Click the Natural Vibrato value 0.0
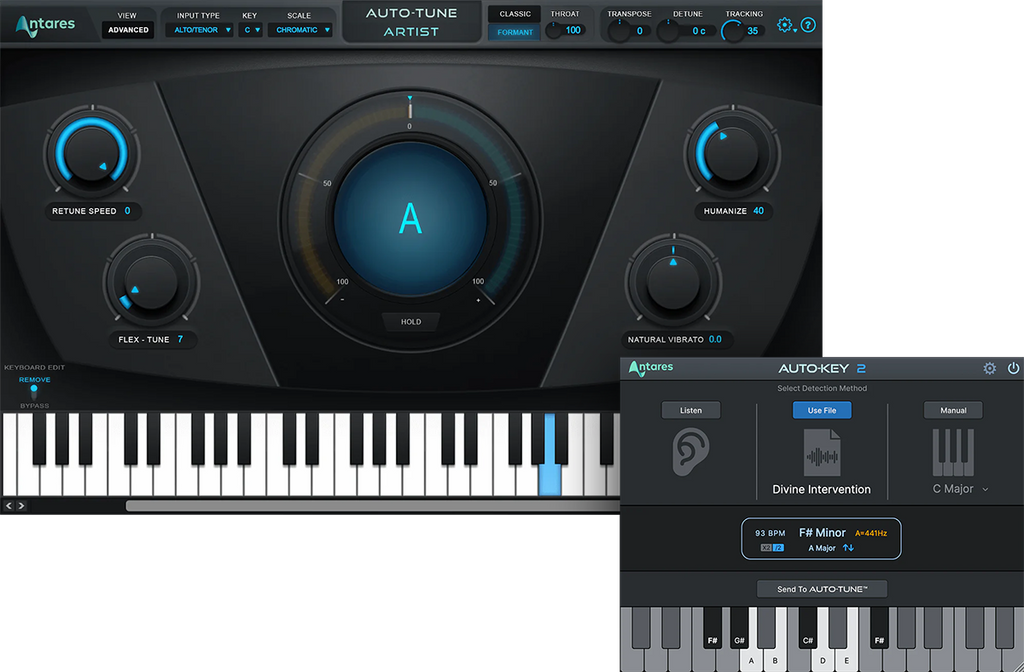Viewport: 1024px width, 672px height. (x=715, y=340)
